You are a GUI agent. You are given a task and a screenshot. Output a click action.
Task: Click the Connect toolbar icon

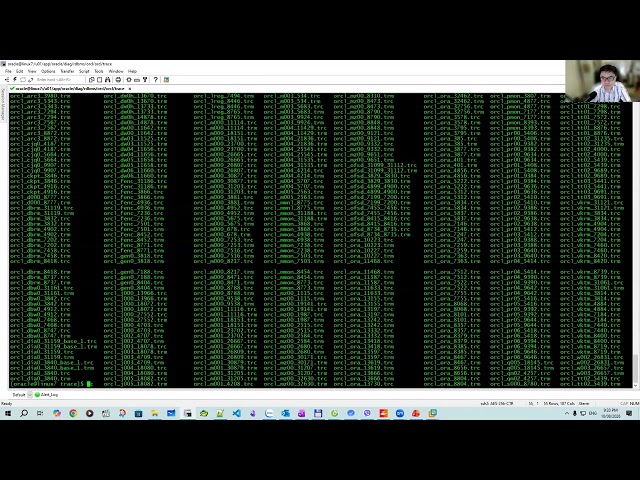tap(7, 80)
